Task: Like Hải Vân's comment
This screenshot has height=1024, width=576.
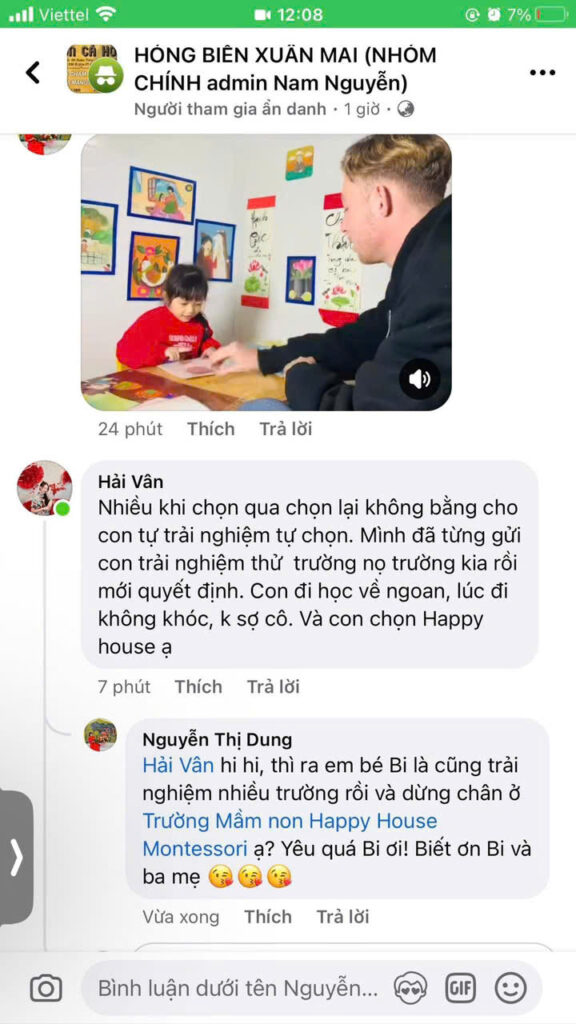Action: pos(198,687)
